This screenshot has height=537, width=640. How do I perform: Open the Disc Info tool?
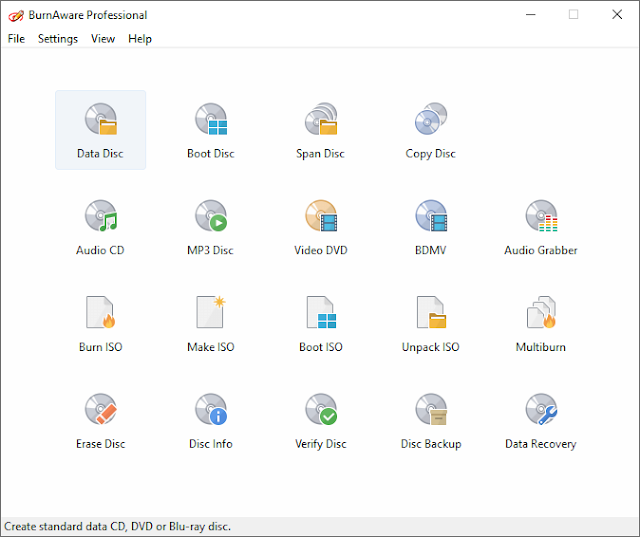[211, 420]
